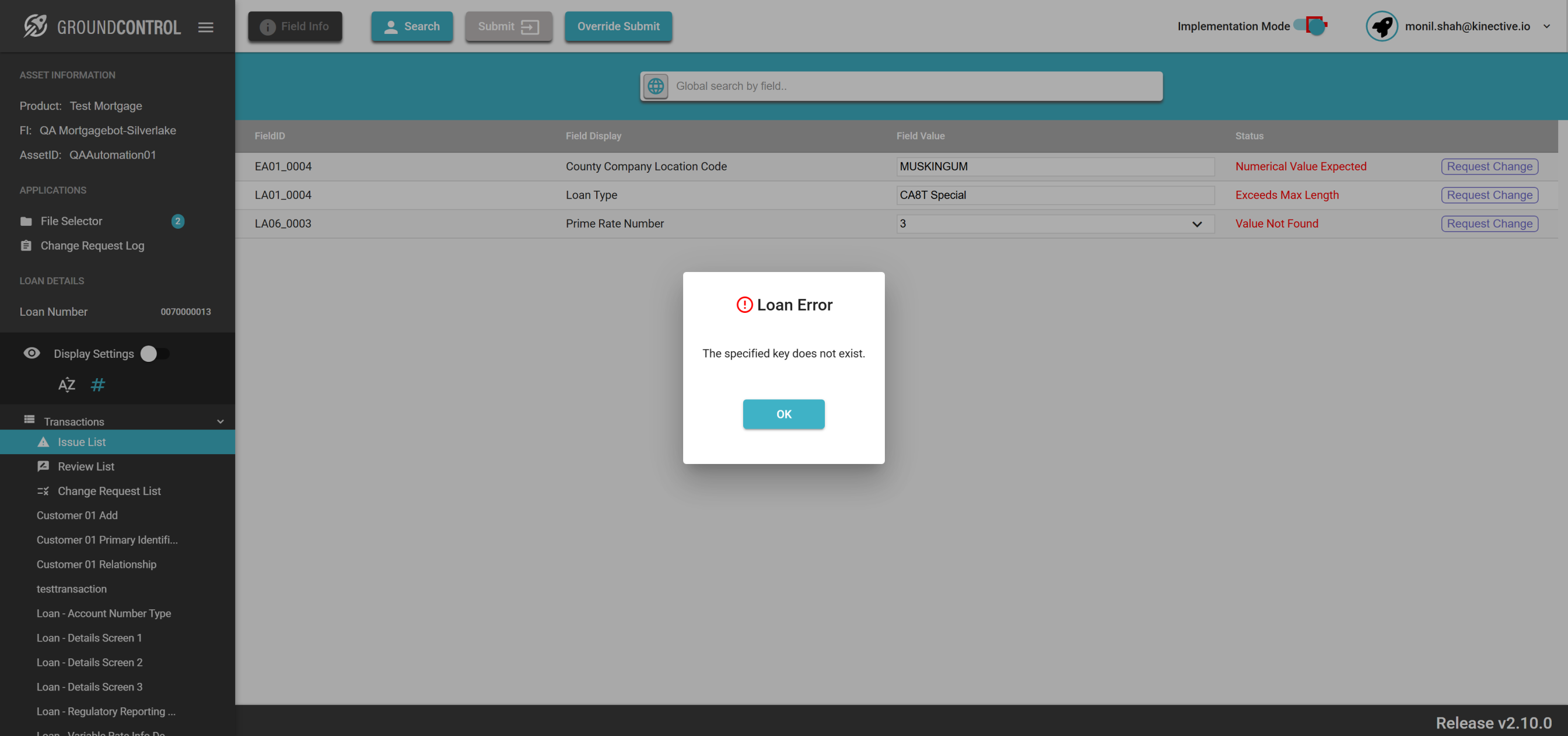Open File Selector folder icon
Image resolution: width=1568 pixels, height=736 pixels.
26,221
